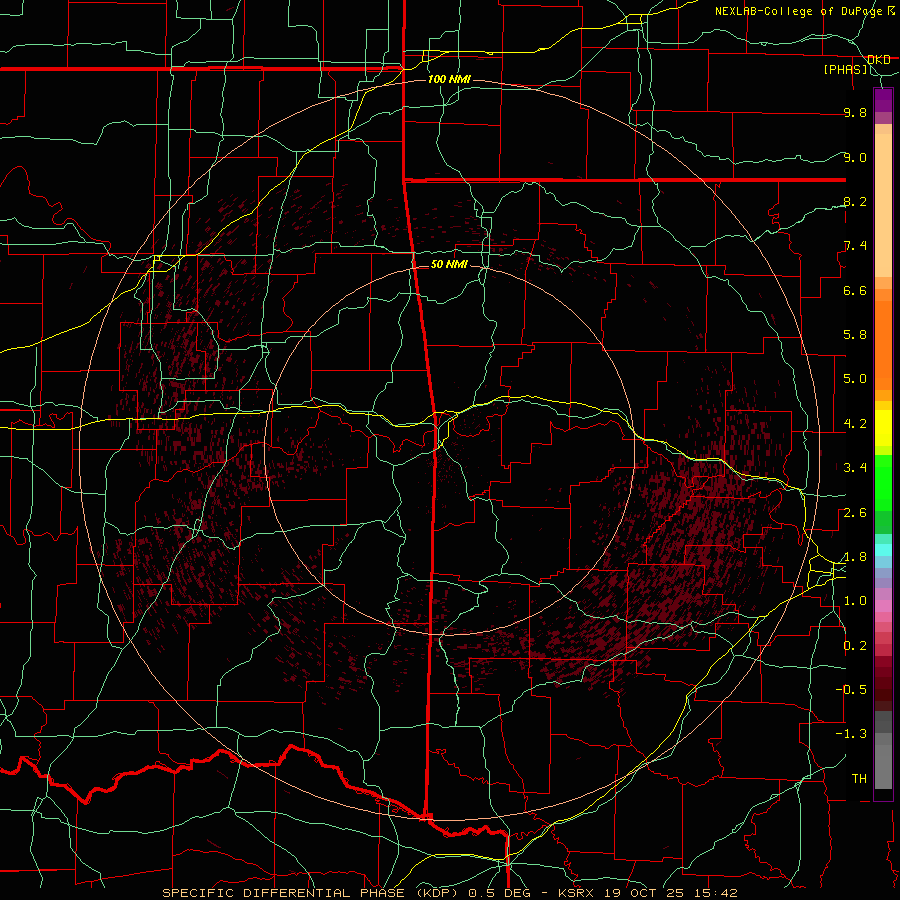Click the small logo icon after DuPage
The width and height of the screenshot is (900, 900).
pos(891,11)
